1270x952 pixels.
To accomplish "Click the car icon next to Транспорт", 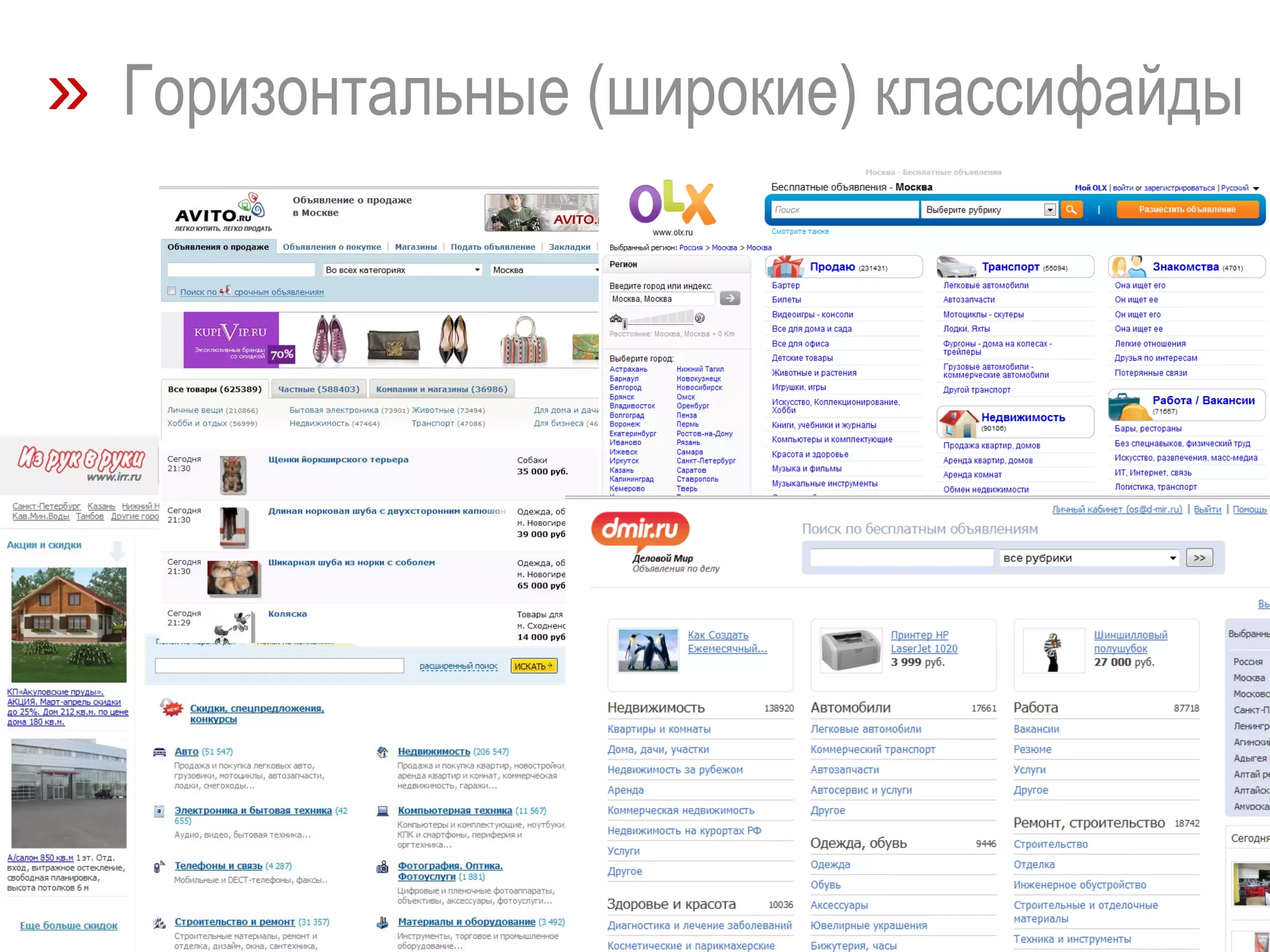I will 956,267.
